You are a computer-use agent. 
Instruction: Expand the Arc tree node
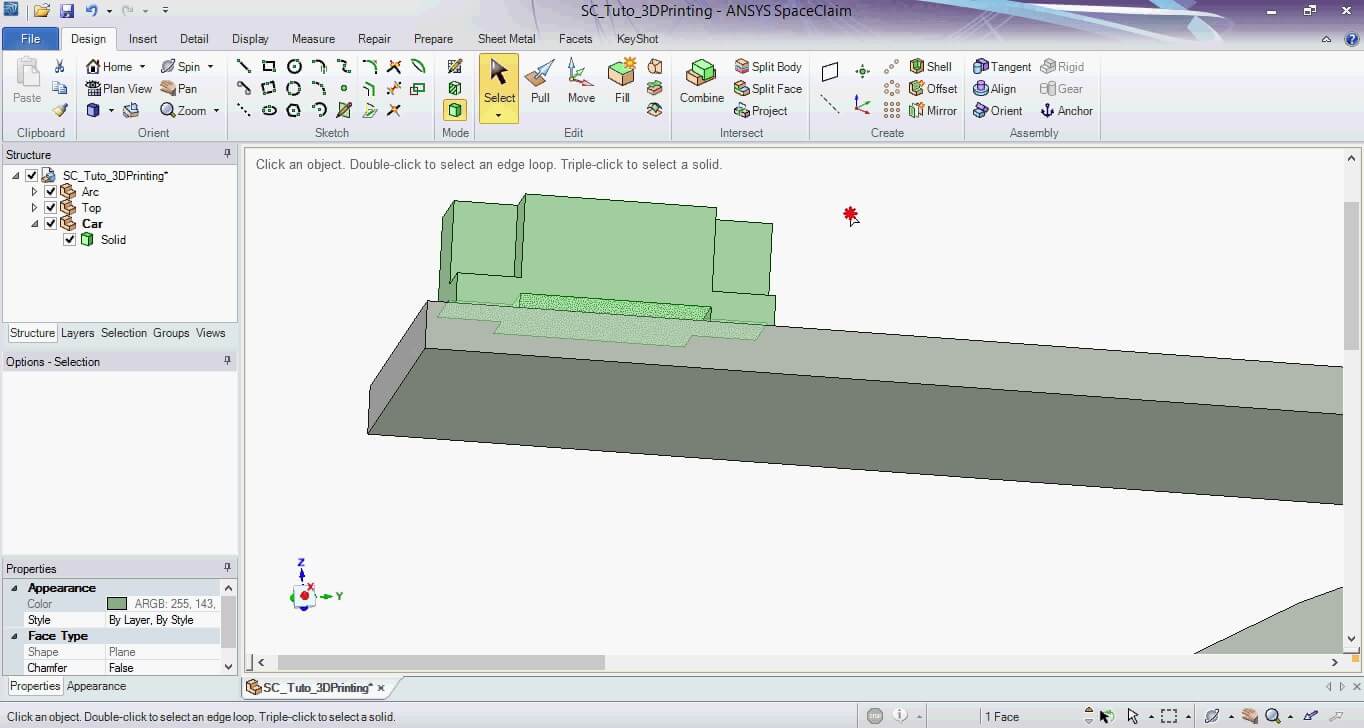35,192
